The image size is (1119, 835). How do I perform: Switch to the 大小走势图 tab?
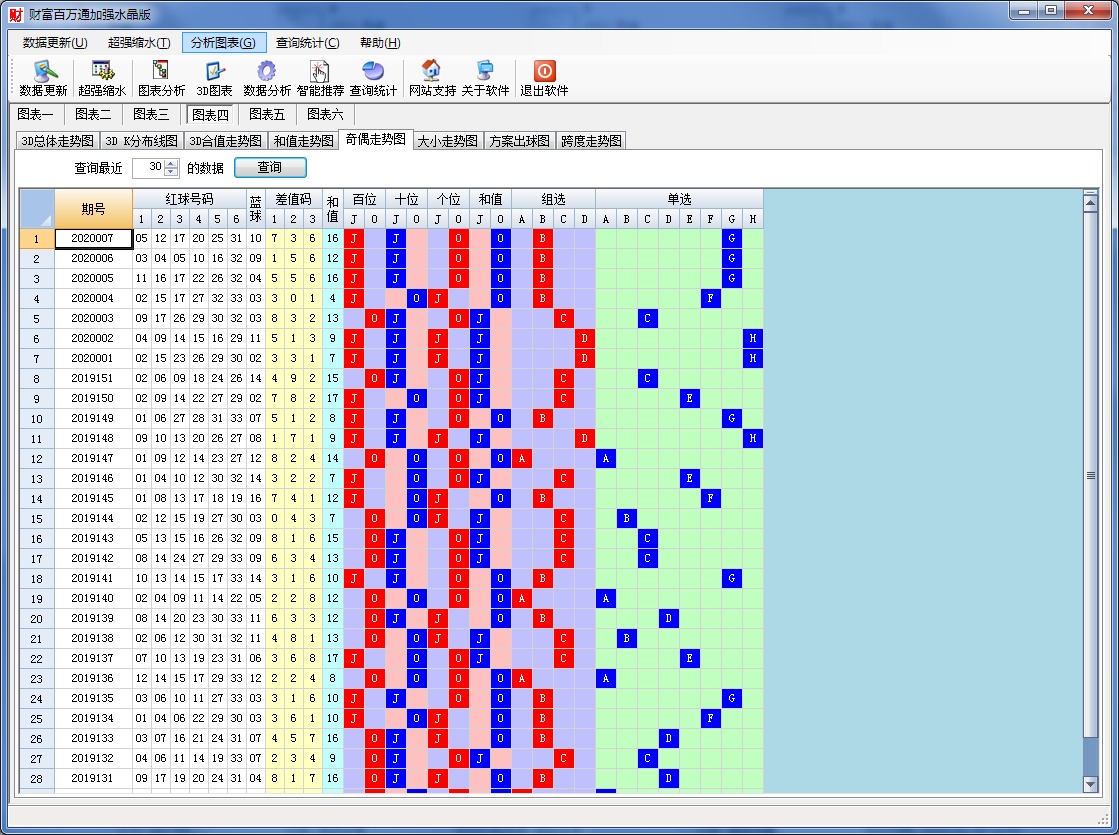click(x=447, y=141)
